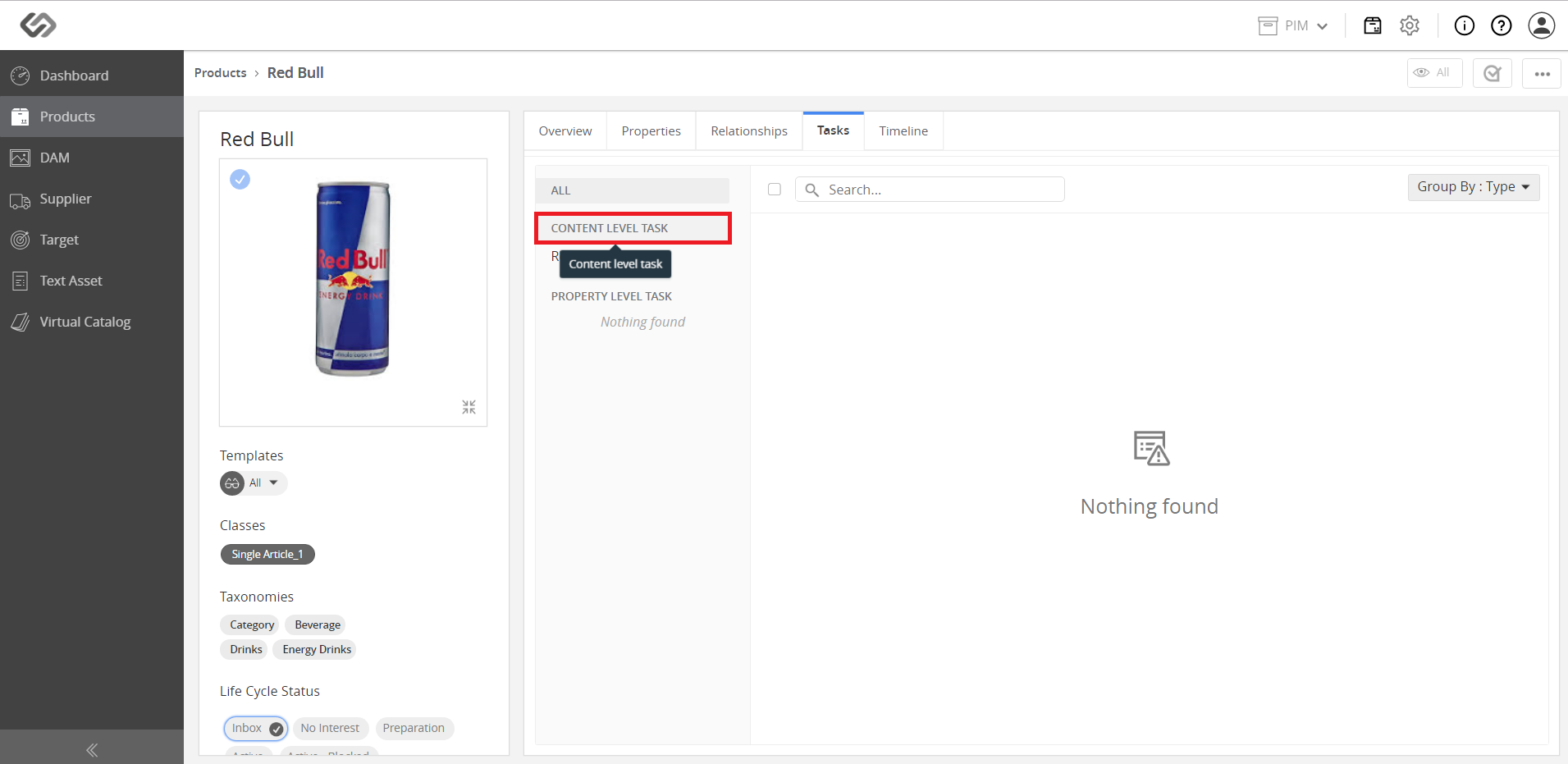Screen dimensions: 1568x764
Task: Open DAM section label in sidebar
Action: point(55,158)
